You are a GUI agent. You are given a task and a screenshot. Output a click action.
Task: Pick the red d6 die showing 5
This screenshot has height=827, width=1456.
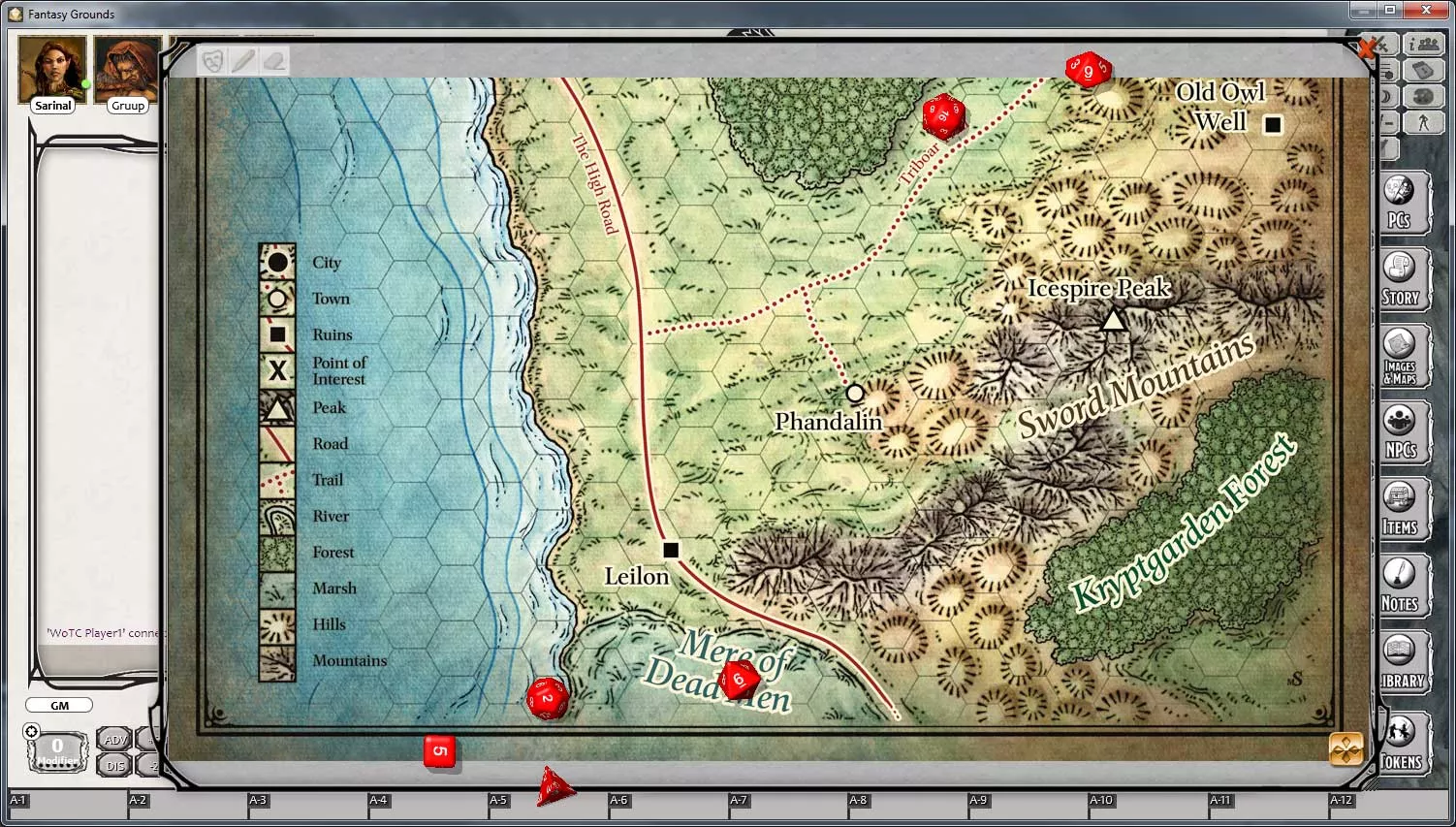click(x=439, y=751)
